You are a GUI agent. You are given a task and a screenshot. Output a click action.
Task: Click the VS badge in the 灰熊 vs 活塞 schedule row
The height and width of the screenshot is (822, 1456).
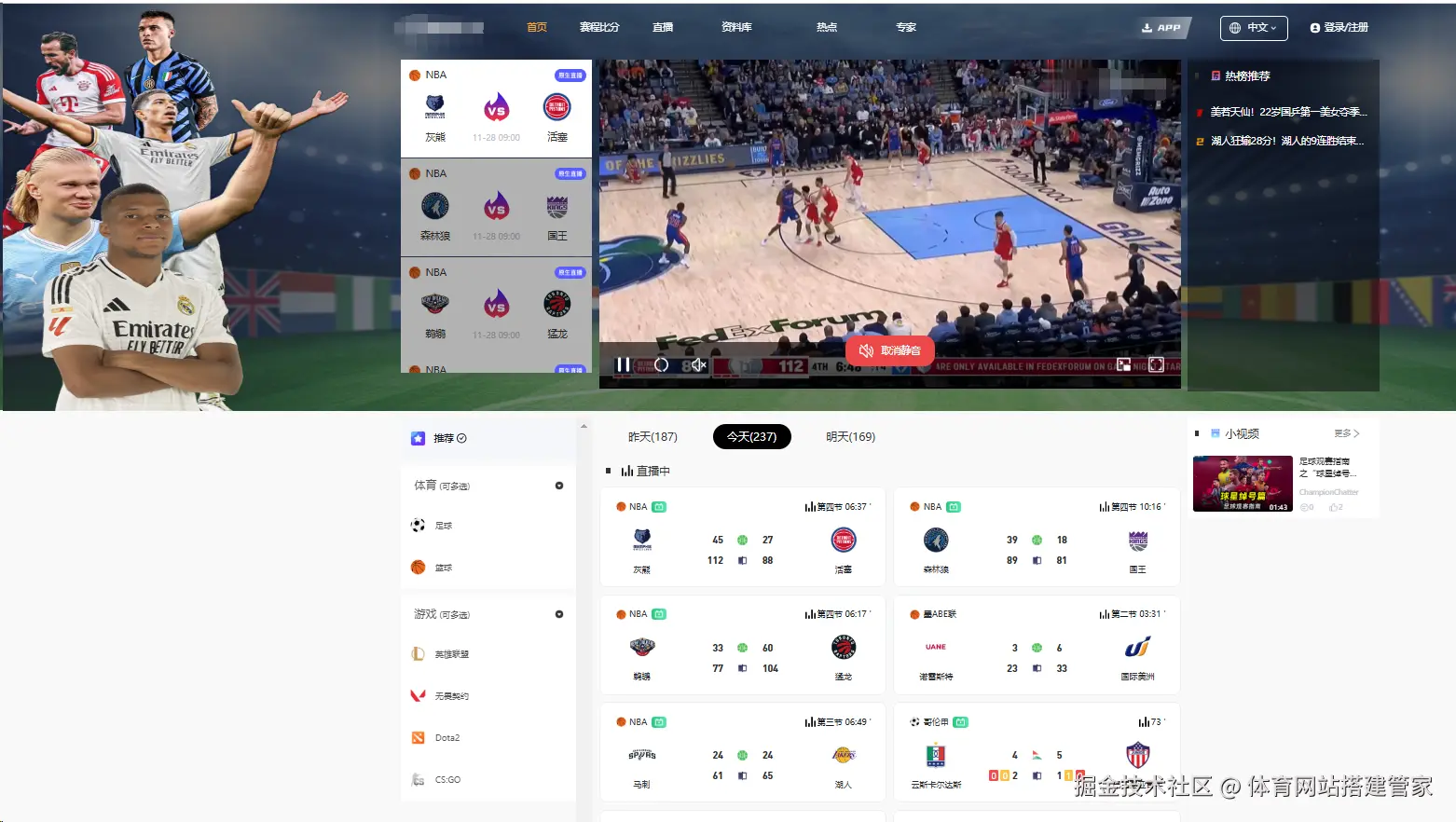tap(496, 108)
